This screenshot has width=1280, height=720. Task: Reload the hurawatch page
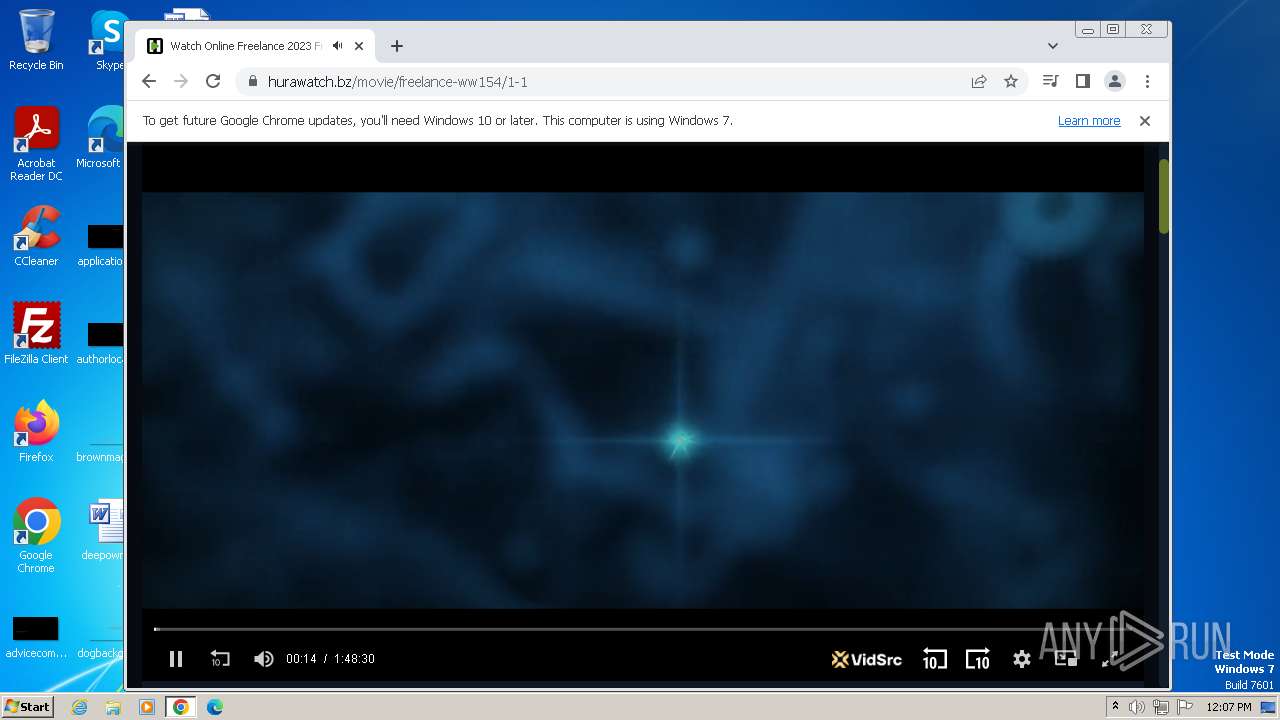pos(213,82)
